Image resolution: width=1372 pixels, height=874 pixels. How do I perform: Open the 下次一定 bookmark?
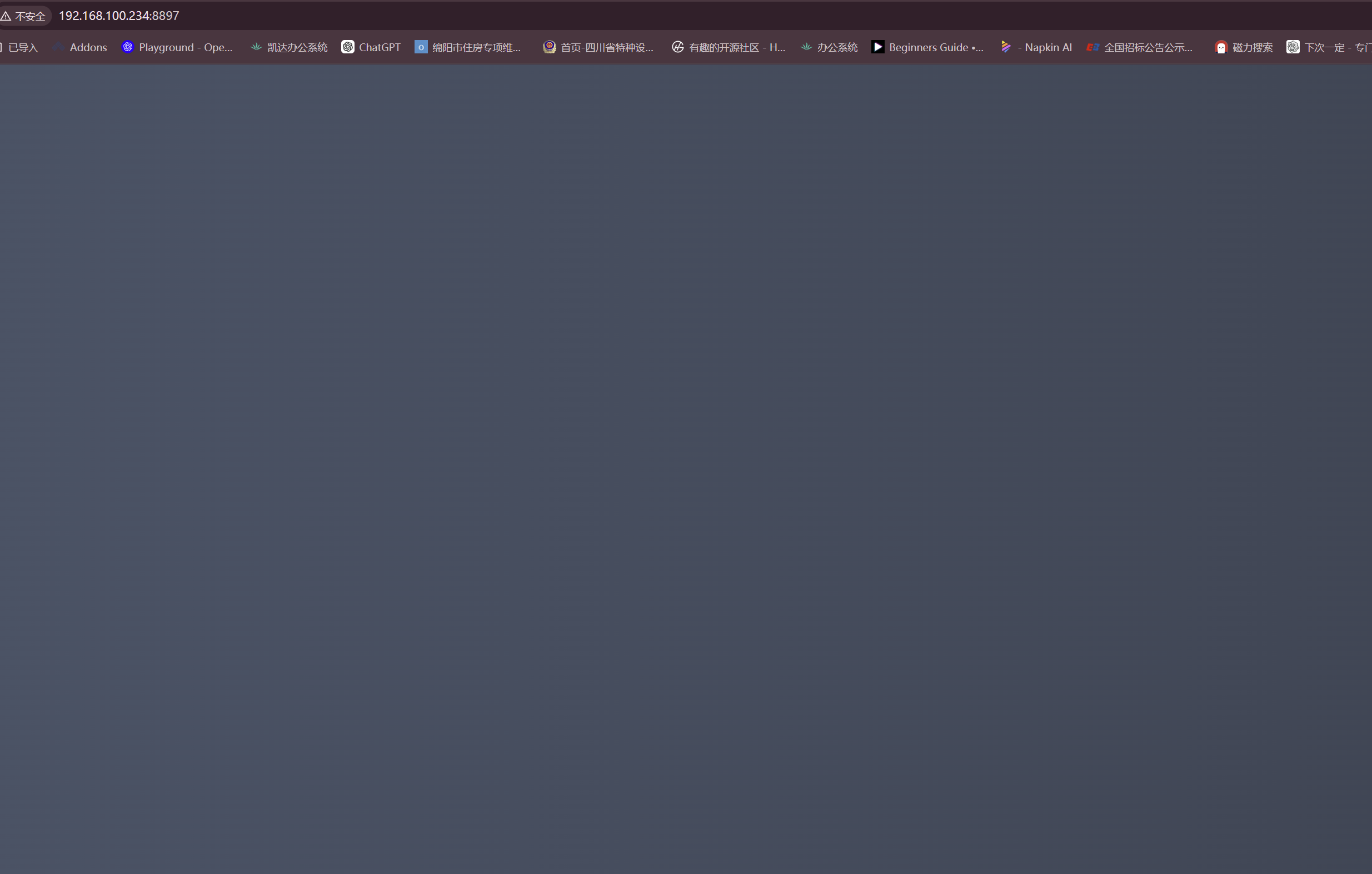point(1329,47)
